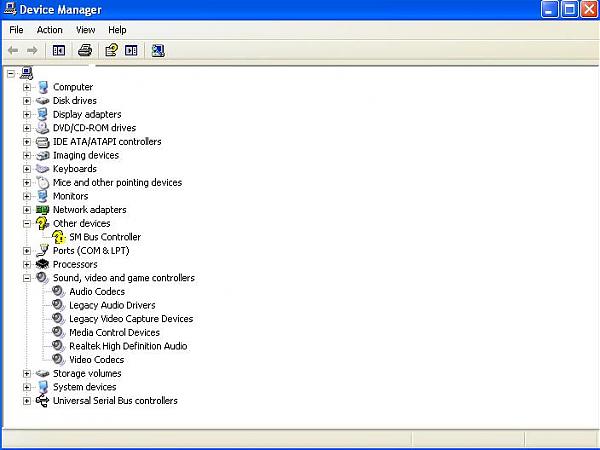Expand the System devices category
The height and width of the screenshot is (450, 600).
[x=26, y=387]
